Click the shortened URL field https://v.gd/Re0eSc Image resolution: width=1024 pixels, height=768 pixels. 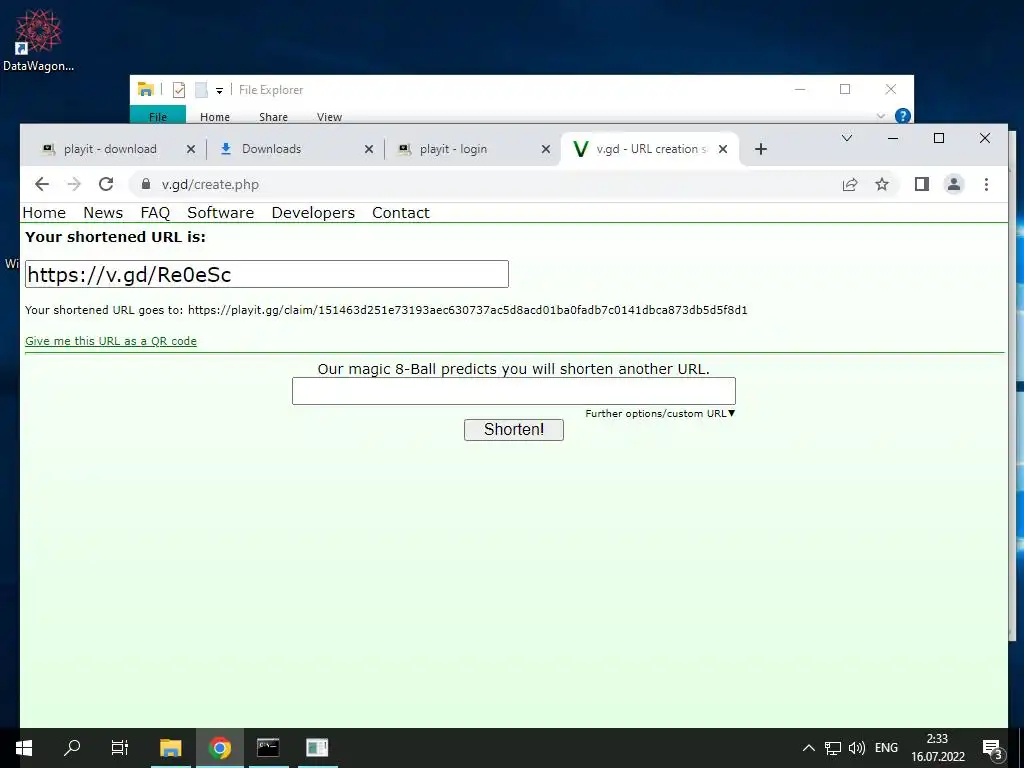pos(266,274)
